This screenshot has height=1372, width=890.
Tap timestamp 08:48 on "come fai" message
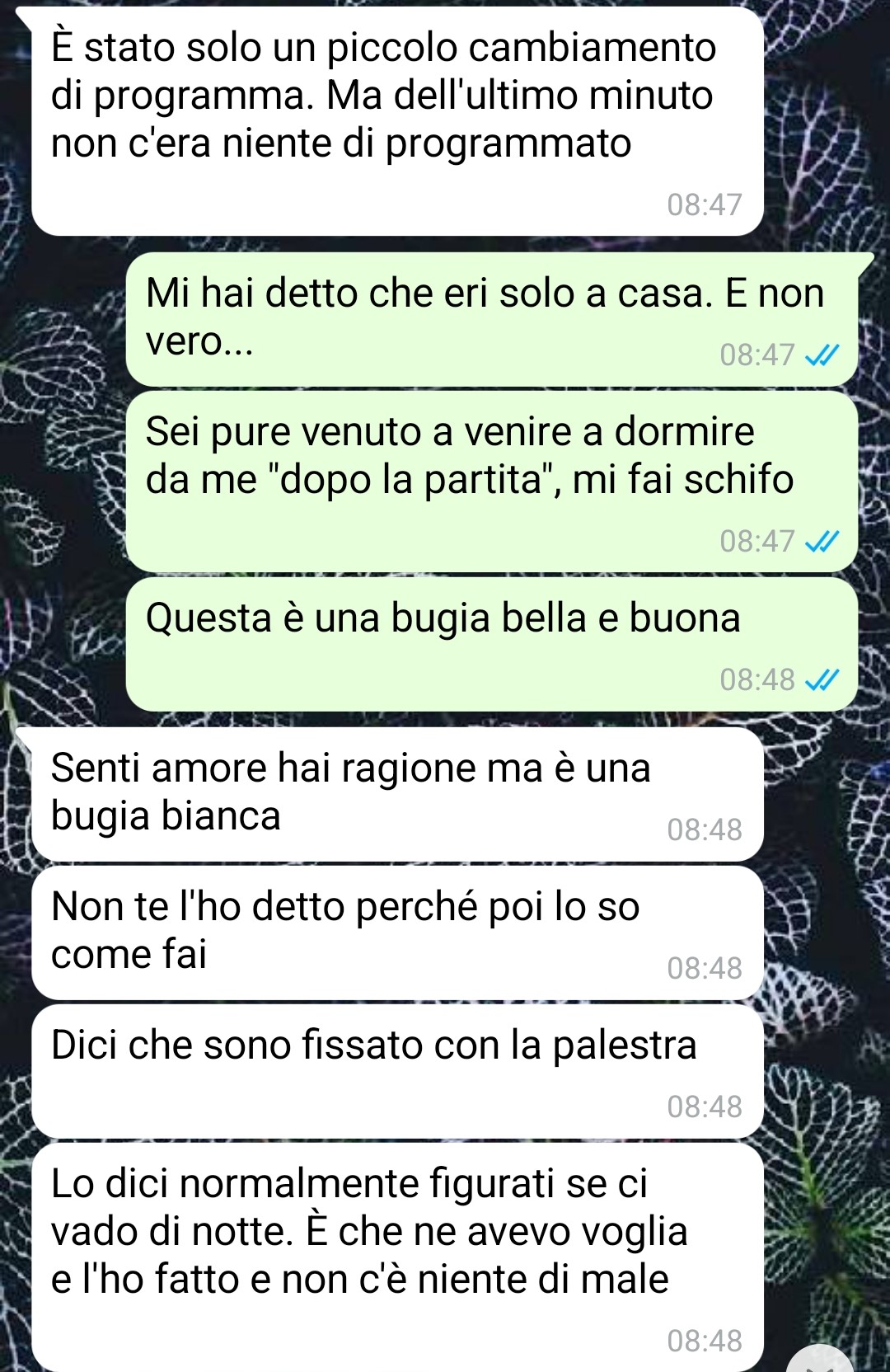(x=705, y=968)
